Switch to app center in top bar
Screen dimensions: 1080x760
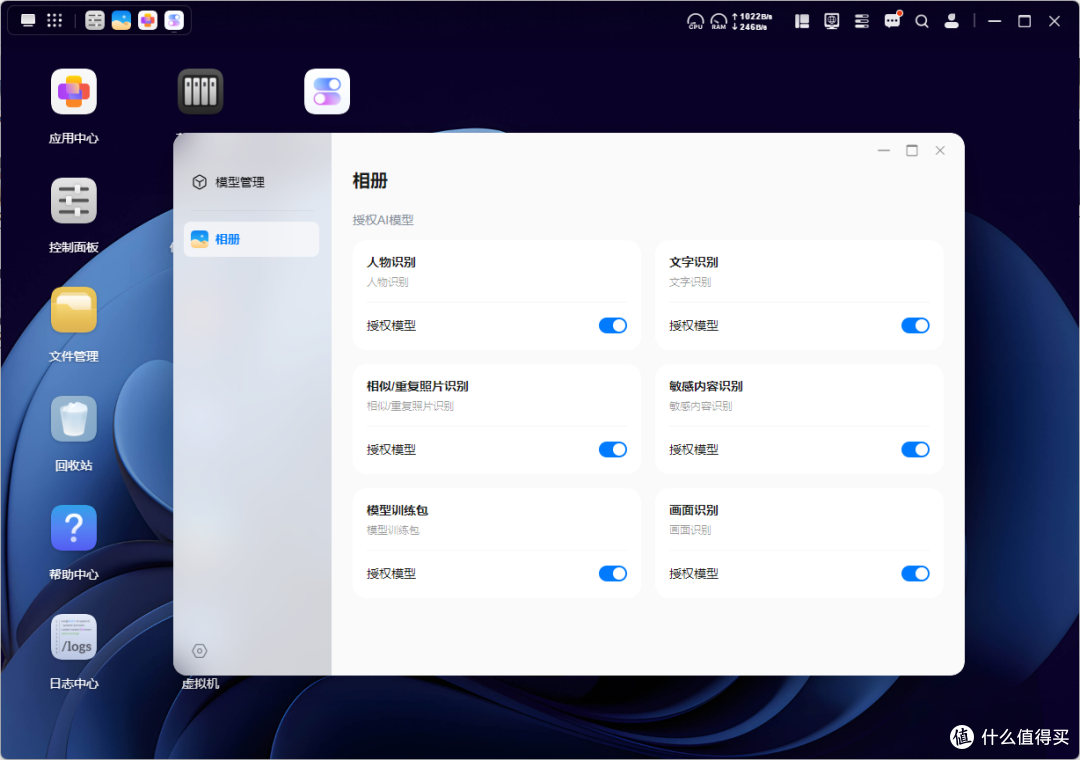pos(147,21)
